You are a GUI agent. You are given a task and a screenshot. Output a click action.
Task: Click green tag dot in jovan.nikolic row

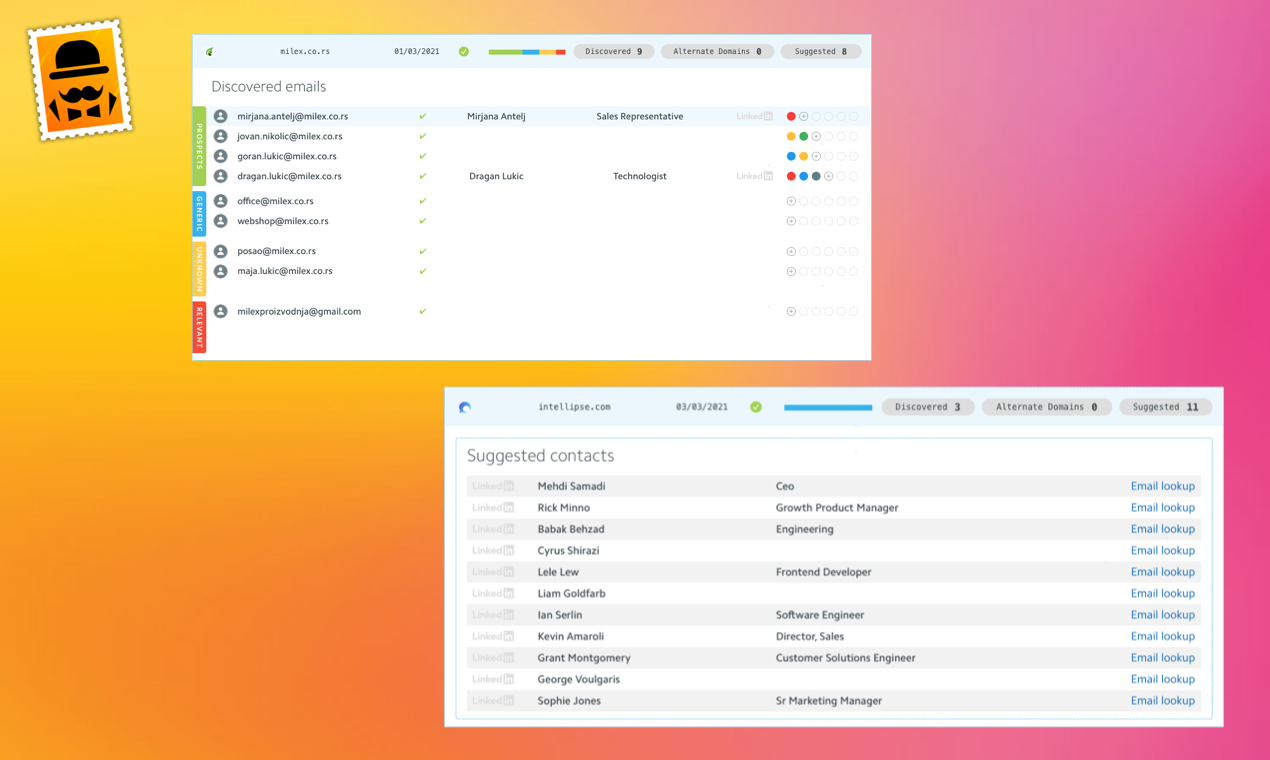(803, 136)
